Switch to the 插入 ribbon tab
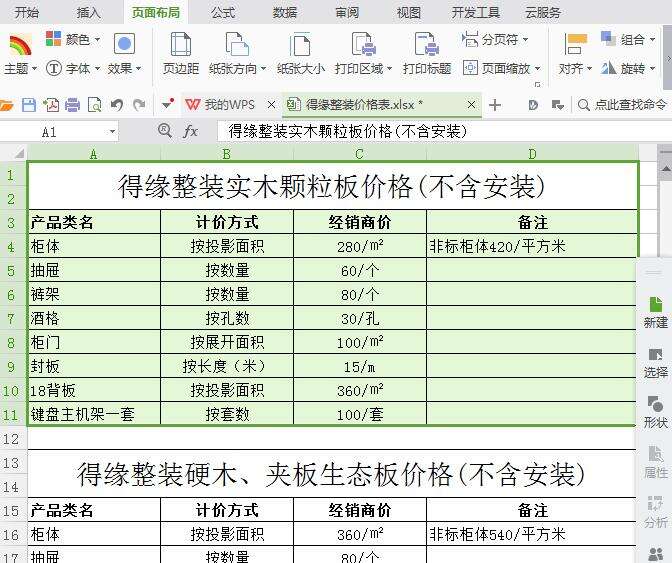 click(x=88, y=12)
